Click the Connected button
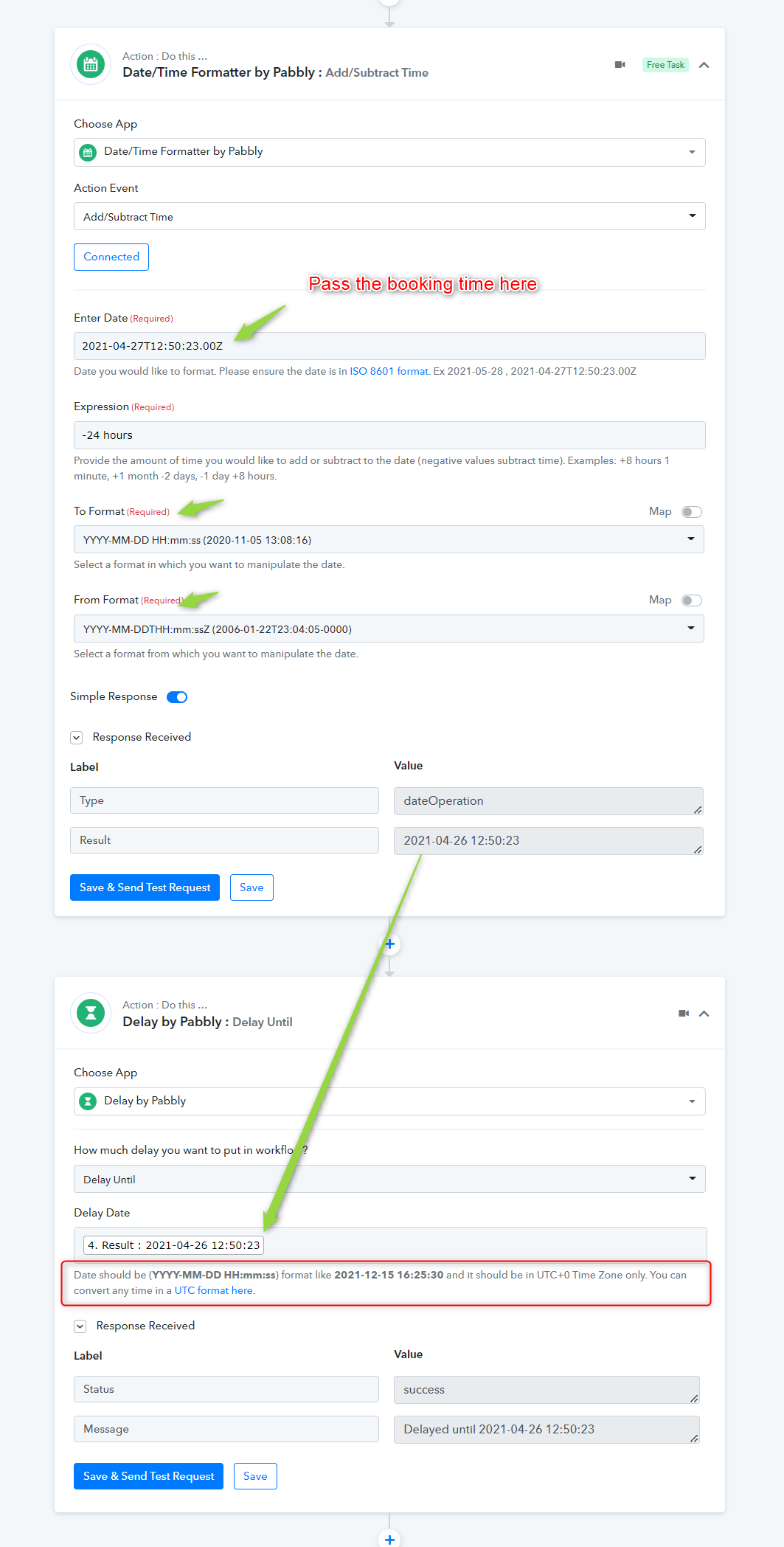Image resolution: width=784 pixels, height=1547 pixels. tap(111, 257)
